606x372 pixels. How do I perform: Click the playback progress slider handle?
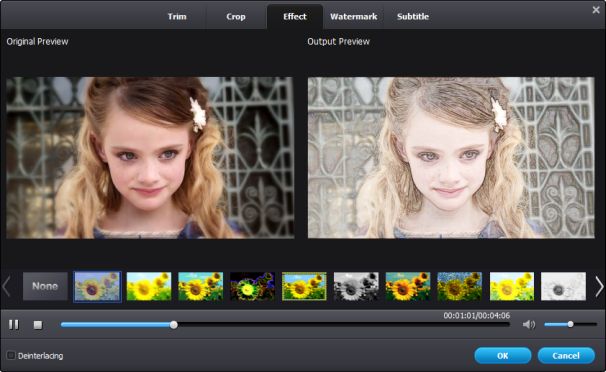174,325
